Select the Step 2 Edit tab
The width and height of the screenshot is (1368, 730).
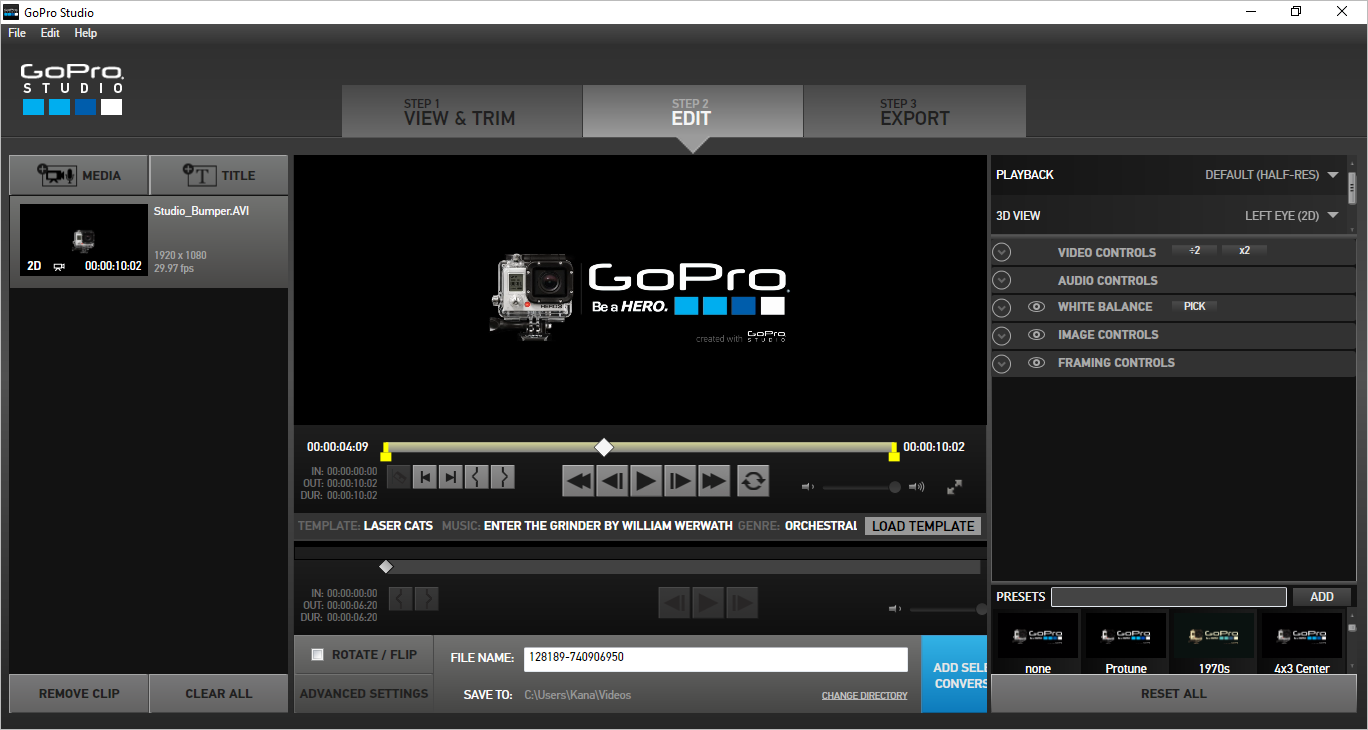pos(692,111)
